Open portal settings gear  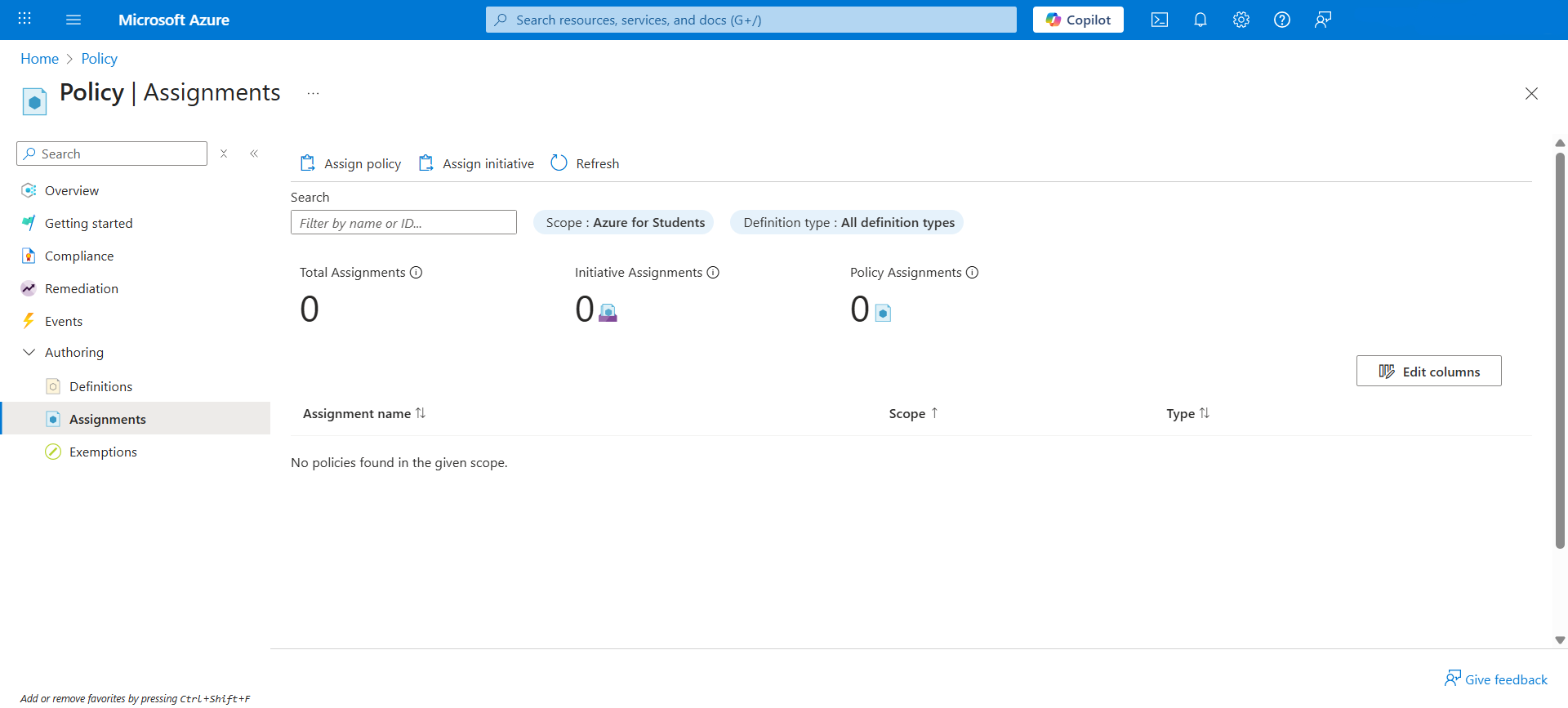(1241, 20)
